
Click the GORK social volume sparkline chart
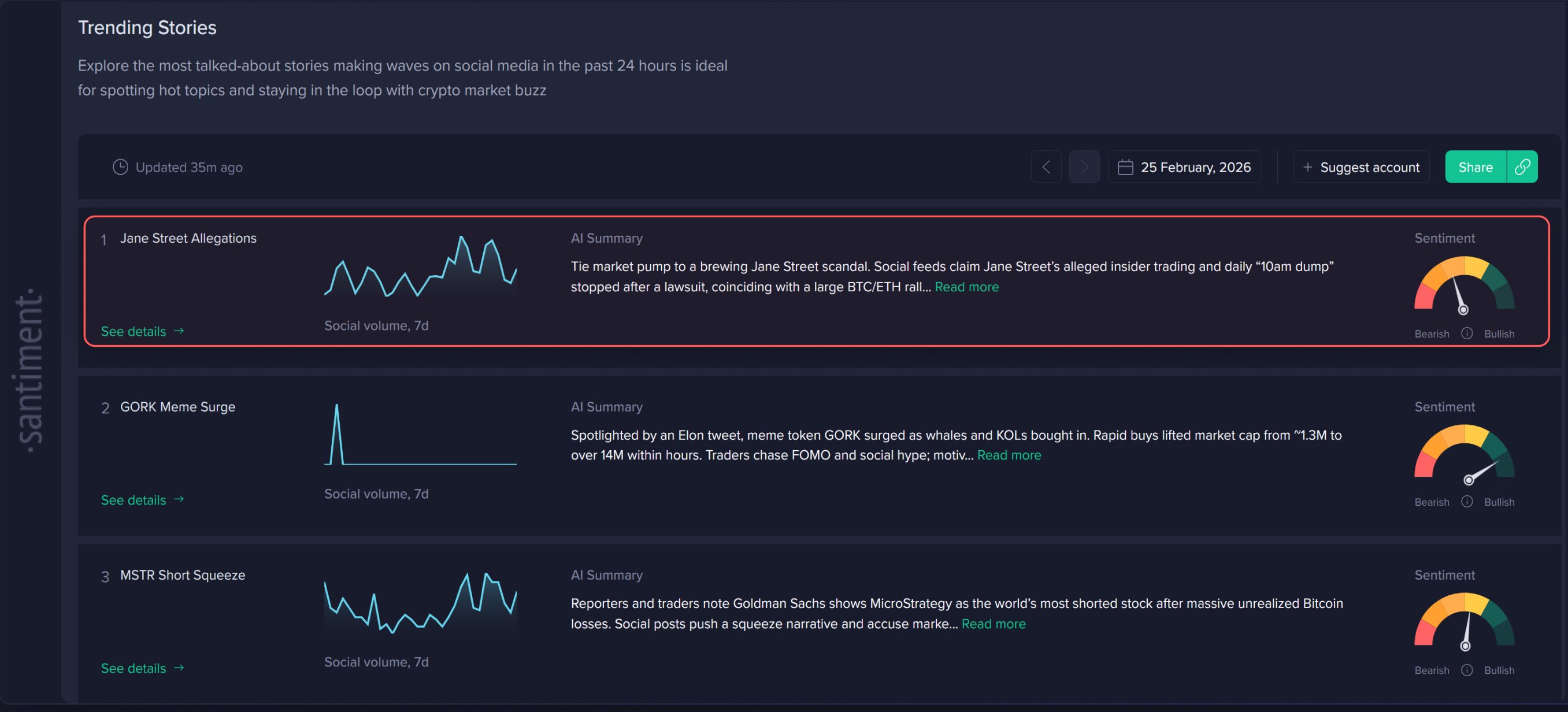coord(421,435)
